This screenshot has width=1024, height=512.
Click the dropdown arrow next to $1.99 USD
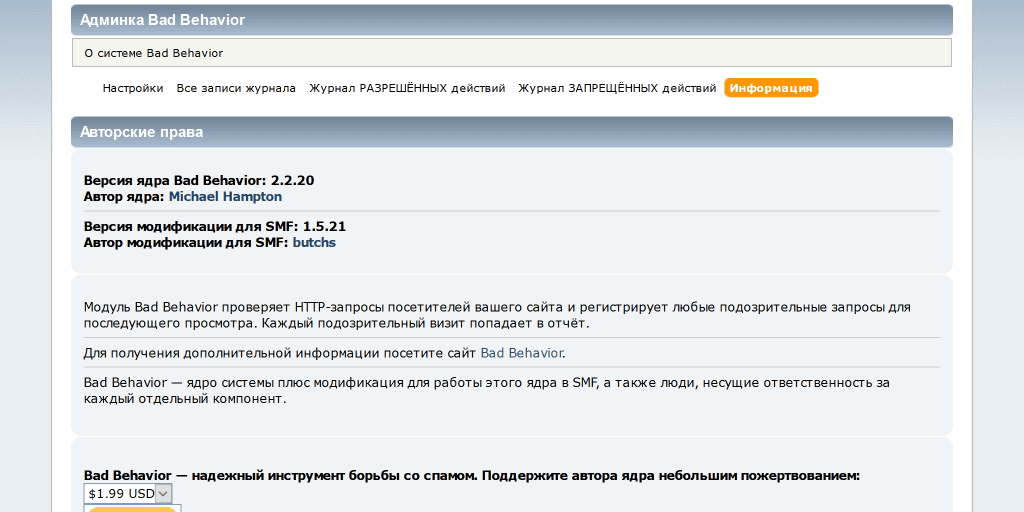pos(164,493)
